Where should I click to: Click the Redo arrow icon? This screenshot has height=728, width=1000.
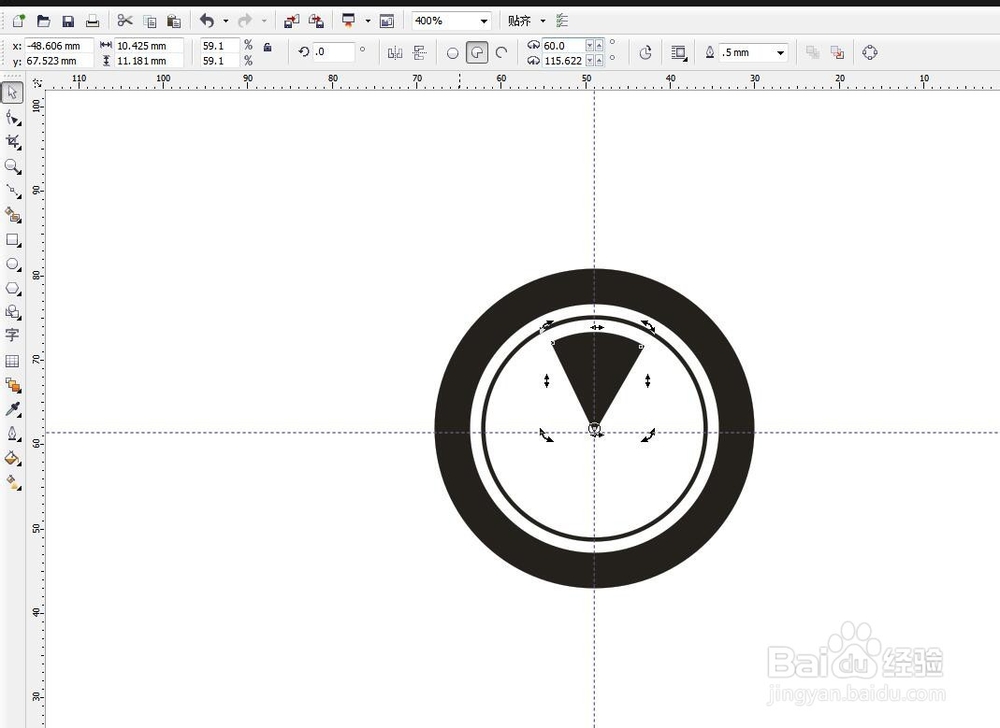(x=245, y=21)
